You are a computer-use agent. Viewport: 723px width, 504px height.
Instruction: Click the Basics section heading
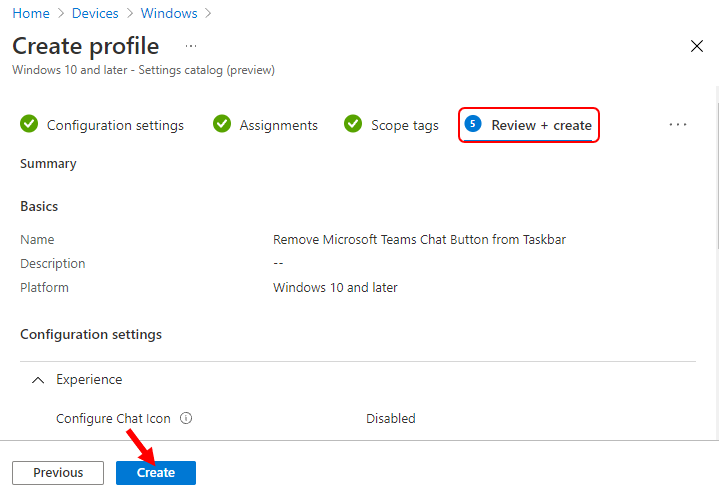tap(39, 206)
